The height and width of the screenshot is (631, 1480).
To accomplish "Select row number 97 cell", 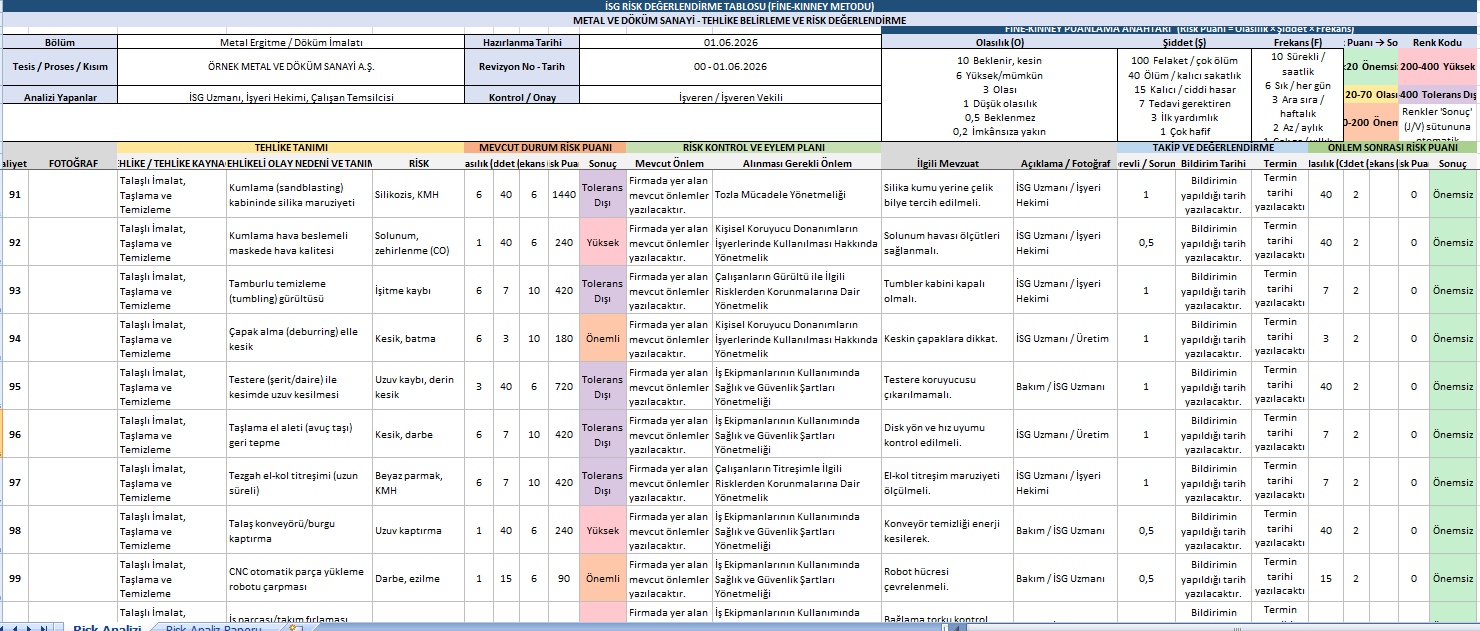I will pos(15,482).
